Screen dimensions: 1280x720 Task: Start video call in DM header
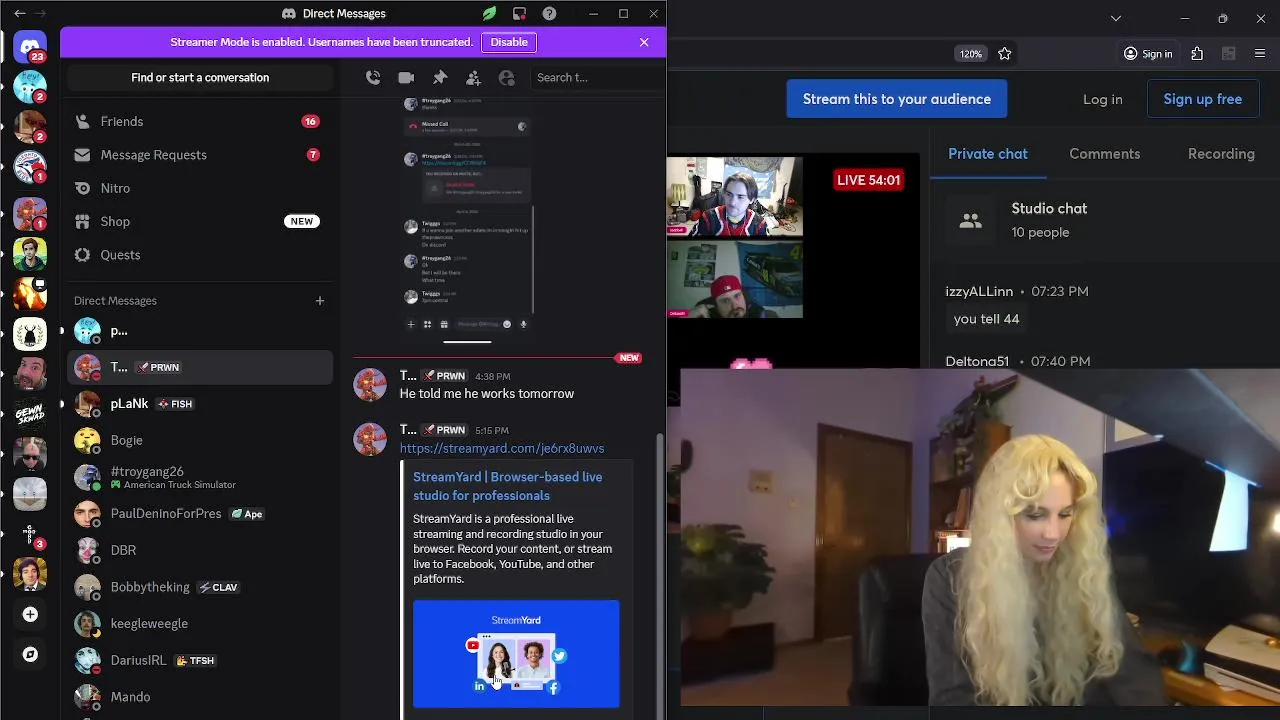(406, 77)
